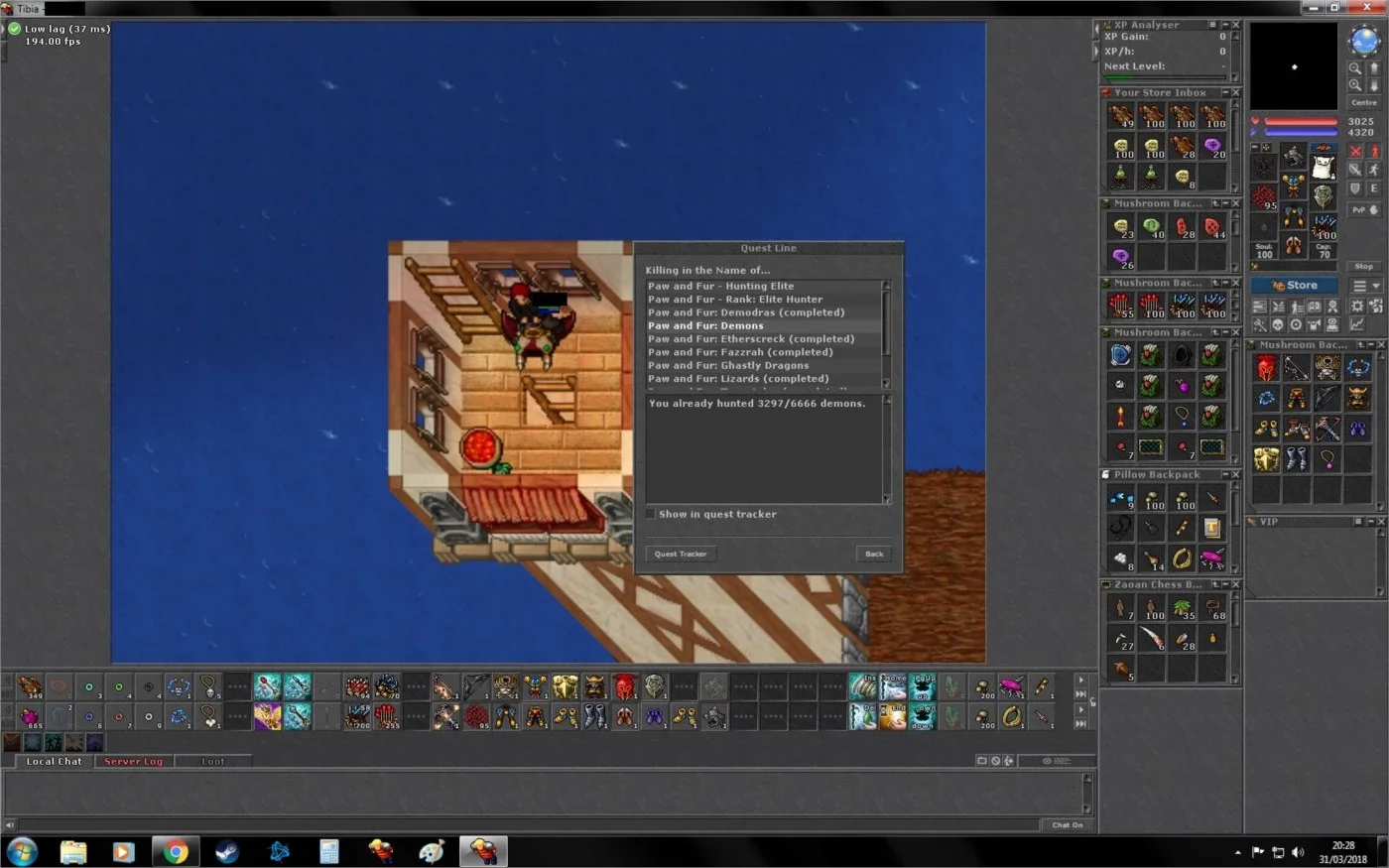The height and width of the screenshot is (868, 1389).
Task: Toggle the PvP secure mode button
Action: [x=1365, y=209]
